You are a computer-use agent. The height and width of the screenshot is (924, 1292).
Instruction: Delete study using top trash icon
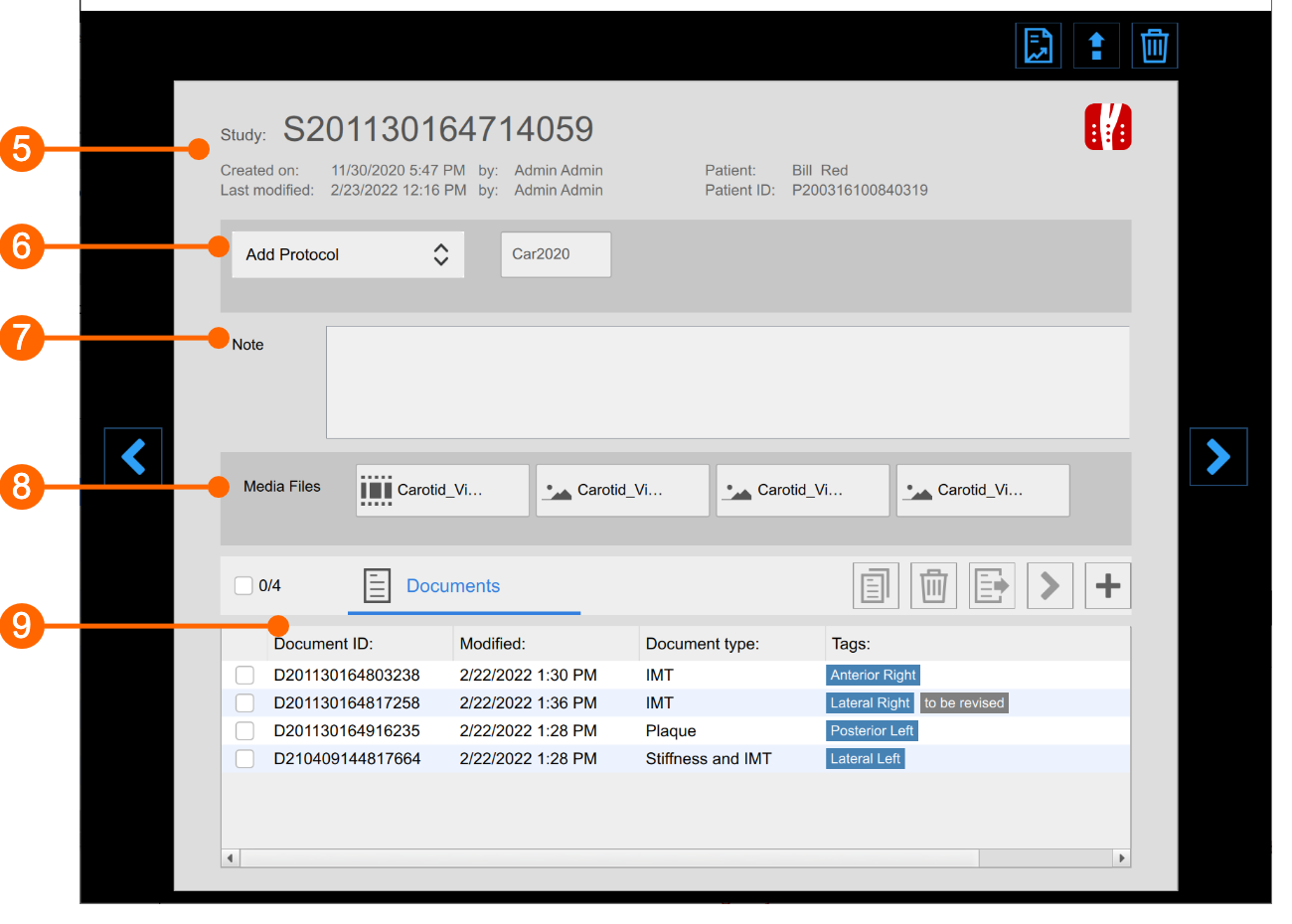[1154, 46]
